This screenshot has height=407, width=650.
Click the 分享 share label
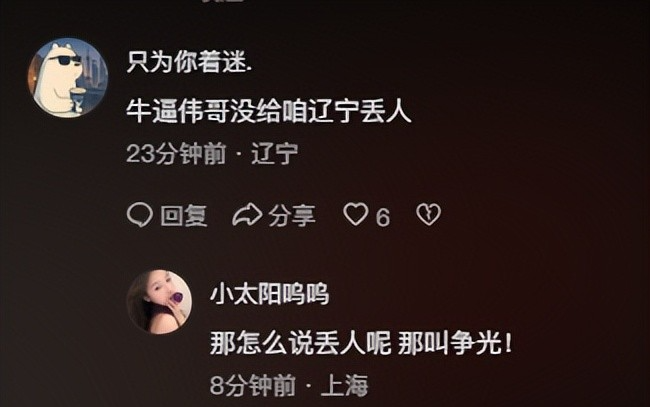coord(292,216)
